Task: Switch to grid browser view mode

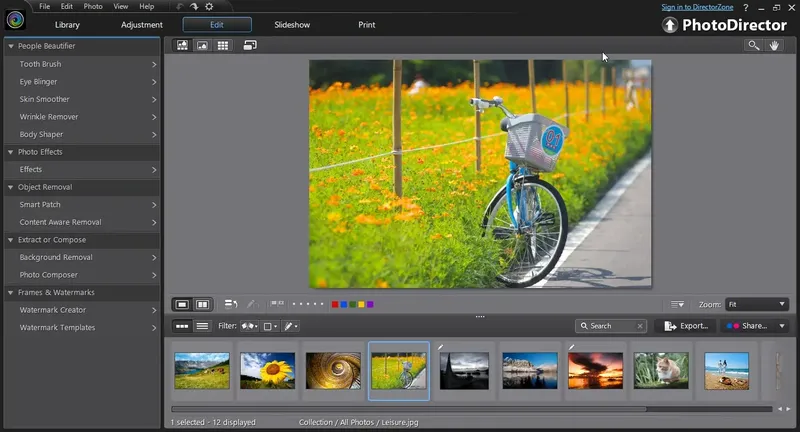Action: pos(223,45)
